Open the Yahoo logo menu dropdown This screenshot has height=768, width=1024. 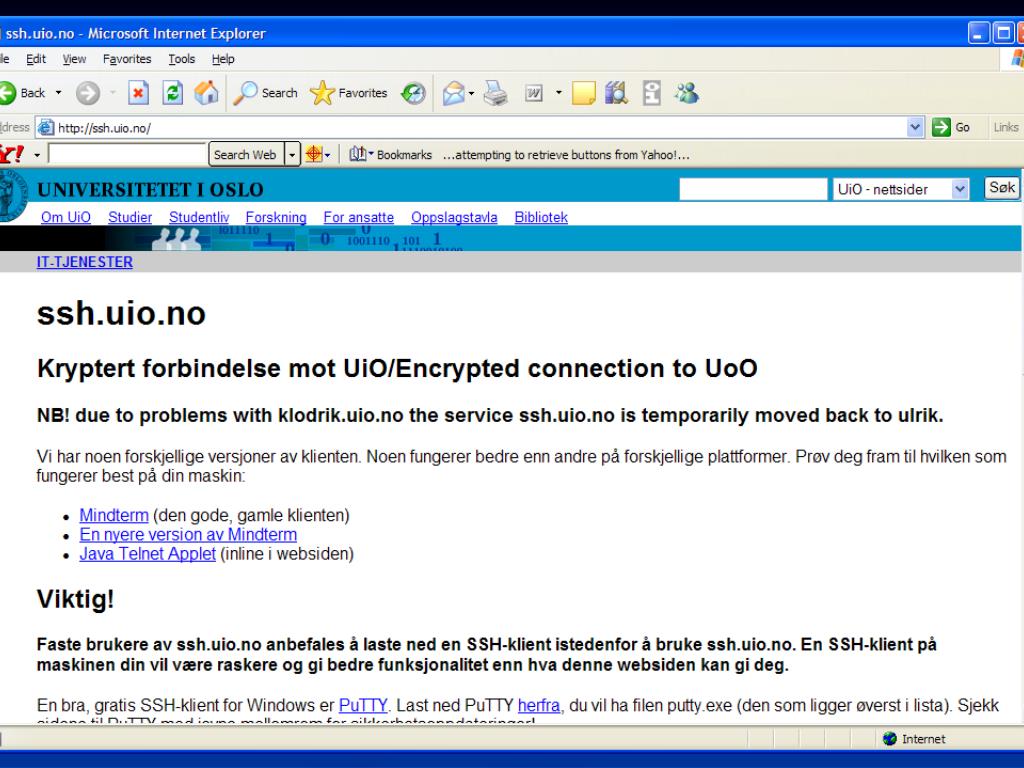pos(37,155)
